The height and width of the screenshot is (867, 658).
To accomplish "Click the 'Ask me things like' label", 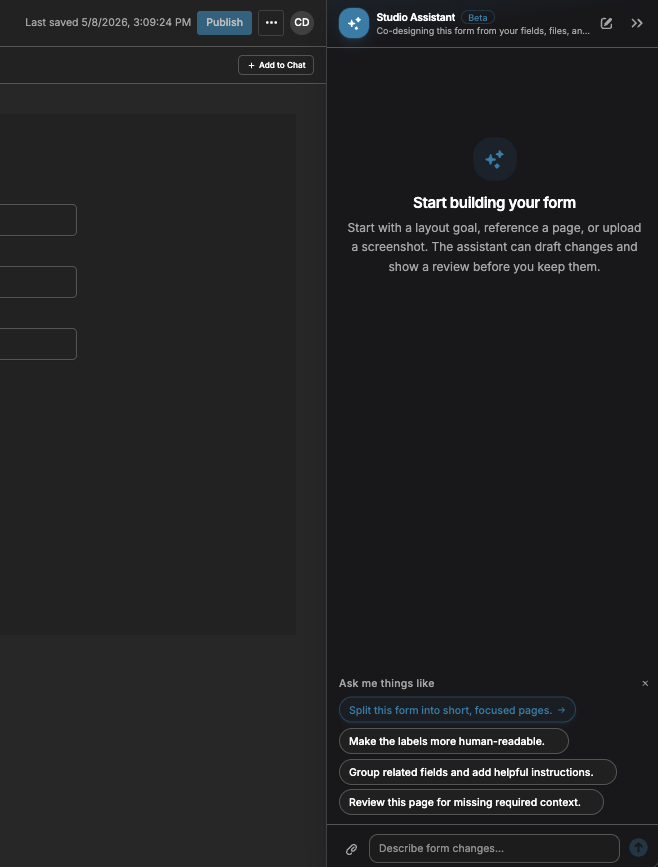I will (387, 683).
